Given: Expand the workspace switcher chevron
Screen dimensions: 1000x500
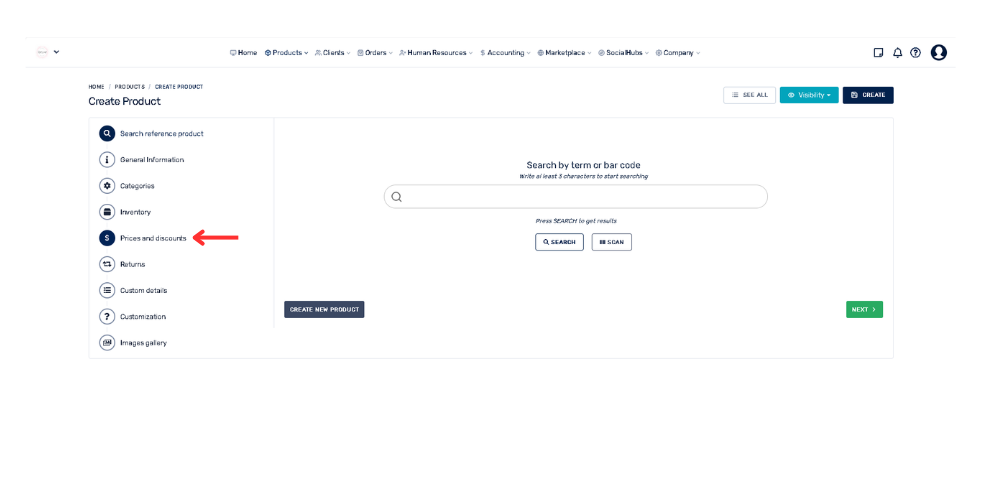Looking at the screenshot, I should tap(56, 52).
